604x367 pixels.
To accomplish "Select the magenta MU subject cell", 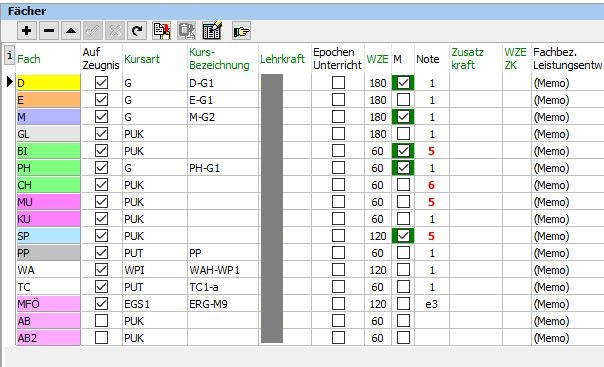I will tap(49, 202).
